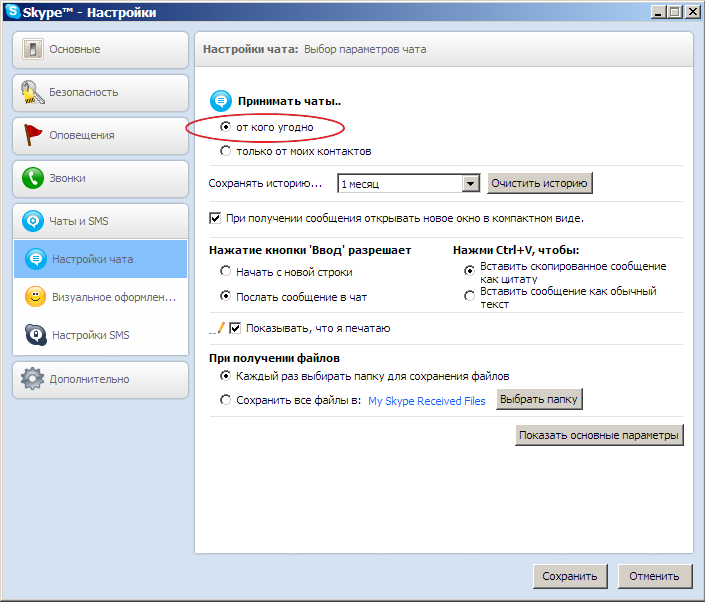Click the keys and padlock Безопасность icon
705x602 pixels.
[x=32, y=92]
